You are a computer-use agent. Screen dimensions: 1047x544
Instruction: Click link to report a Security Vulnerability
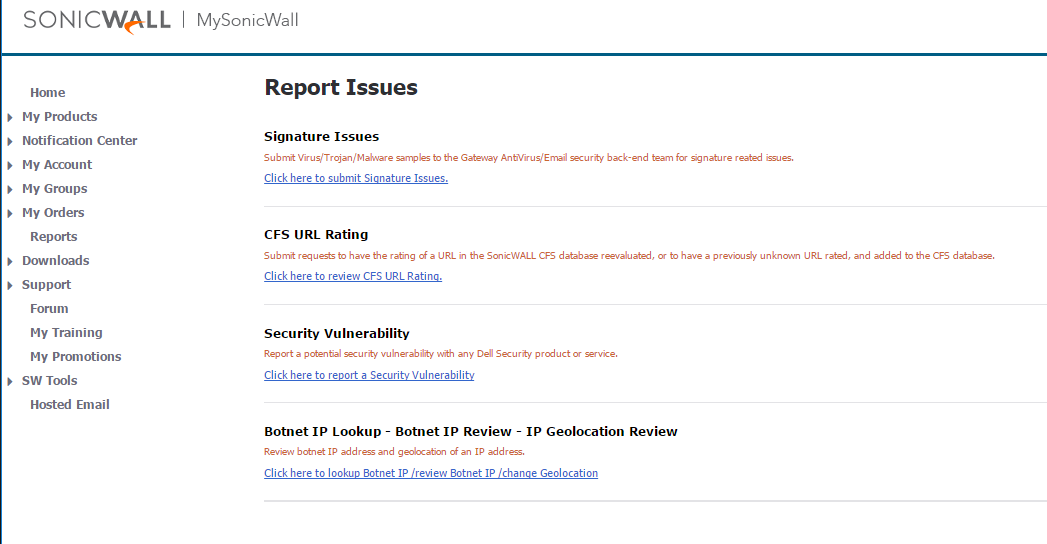click(369, 375)
